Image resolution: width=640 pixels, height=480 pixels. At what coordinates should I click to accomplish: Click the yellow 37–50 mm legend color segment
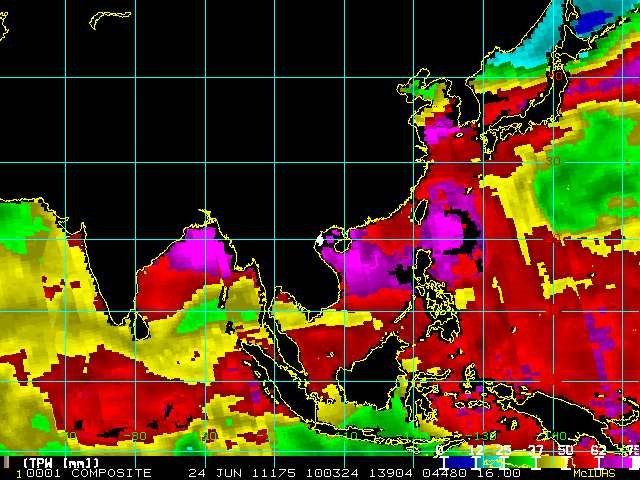pos(551,462)
